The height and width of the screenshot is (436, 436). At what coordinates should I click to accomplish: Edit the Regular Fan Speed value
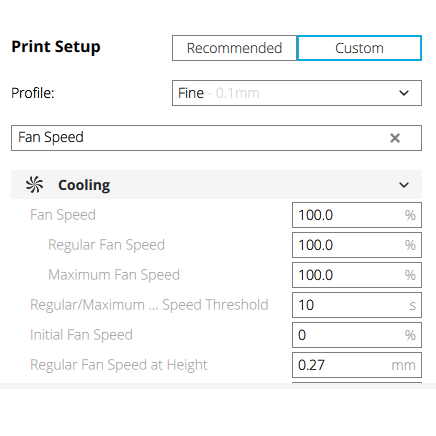point(357,245)
